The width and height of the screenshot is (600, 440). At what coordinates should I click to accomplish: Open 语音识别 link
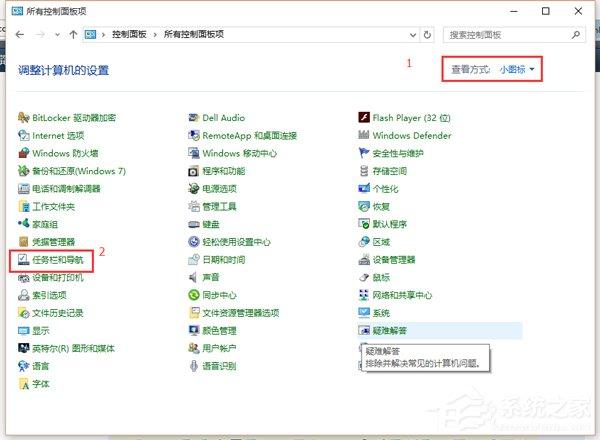(219, 366)
